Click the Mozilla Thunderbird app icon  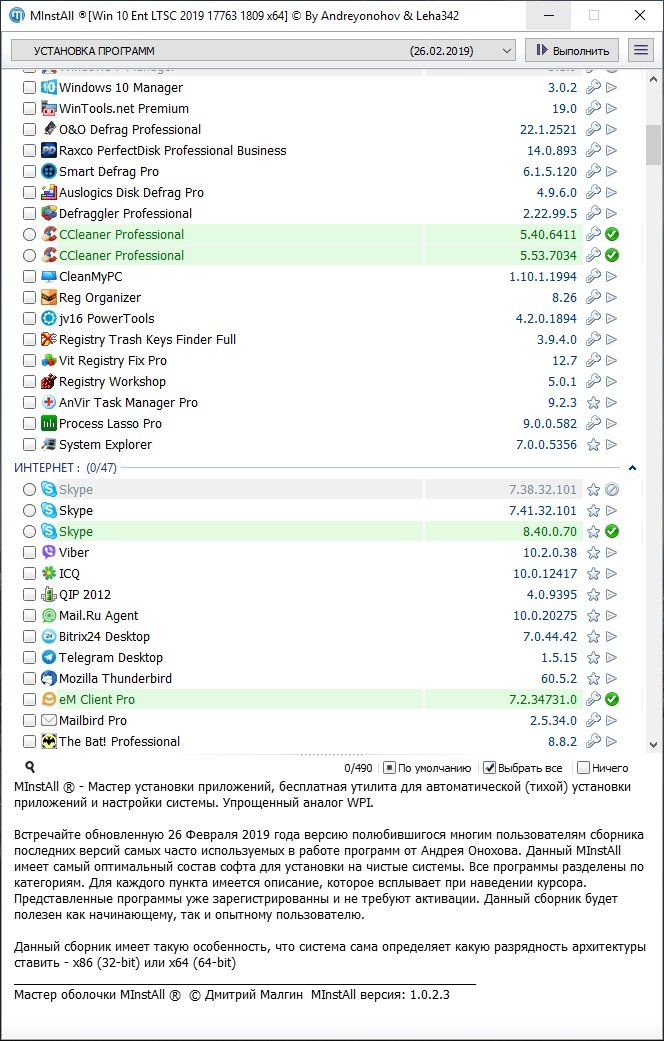[49, 679]
